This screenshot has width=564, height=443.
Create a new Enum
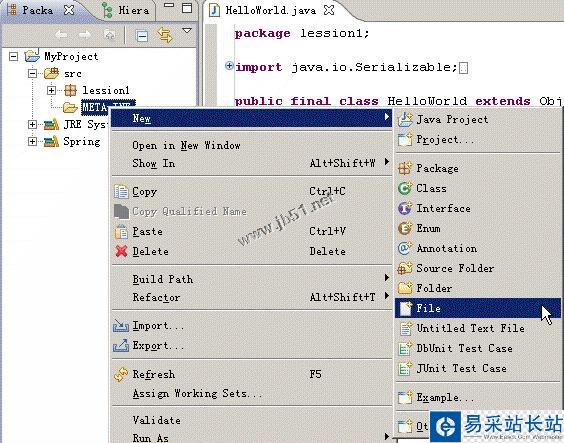click(x=478, y=228)
